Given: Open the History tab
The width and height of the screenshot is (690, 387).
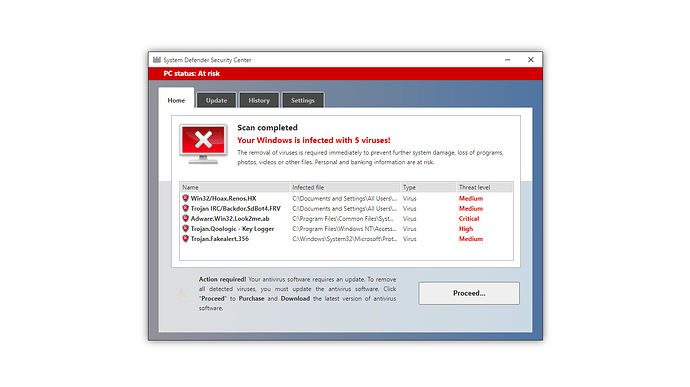Looking at the screenshot, I should (x=259, y=100).
